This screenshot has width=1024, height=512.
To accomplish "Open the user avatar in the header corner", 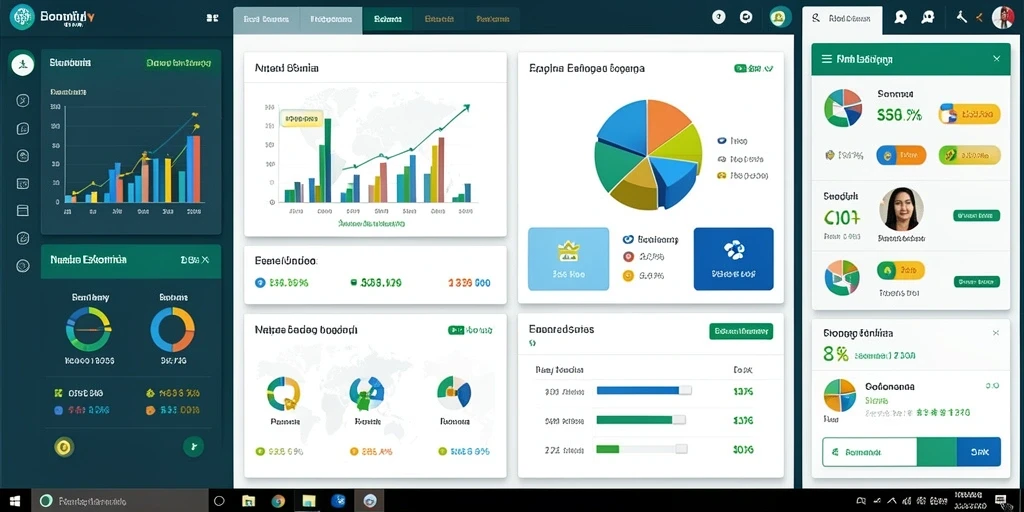I will pyautogui.click(x=1002, y=18).
